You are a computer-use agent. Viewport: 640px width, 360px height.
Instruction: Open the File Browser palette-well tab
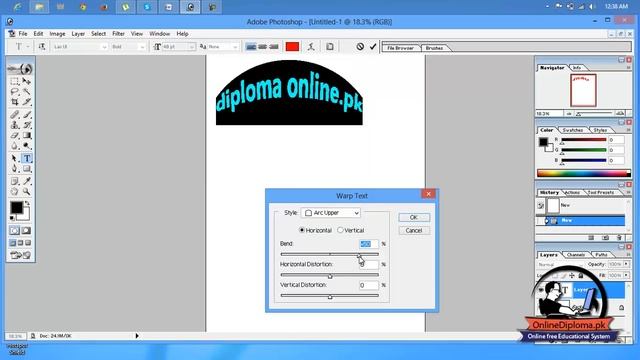(400, 48)
